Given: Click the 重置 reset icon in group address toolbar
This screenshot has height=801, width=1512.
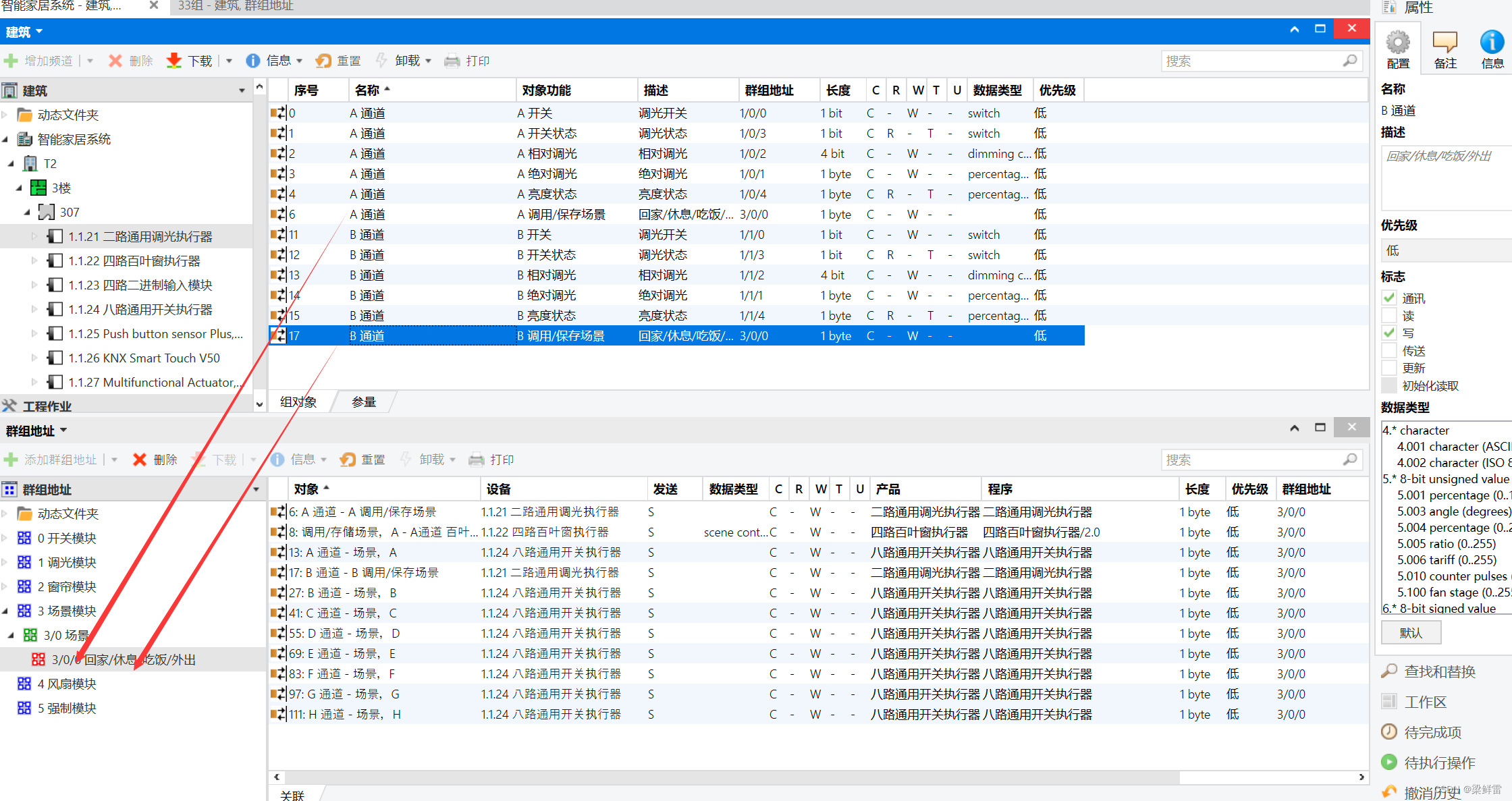Looking at the screenshot, I should tap(348, 460).
